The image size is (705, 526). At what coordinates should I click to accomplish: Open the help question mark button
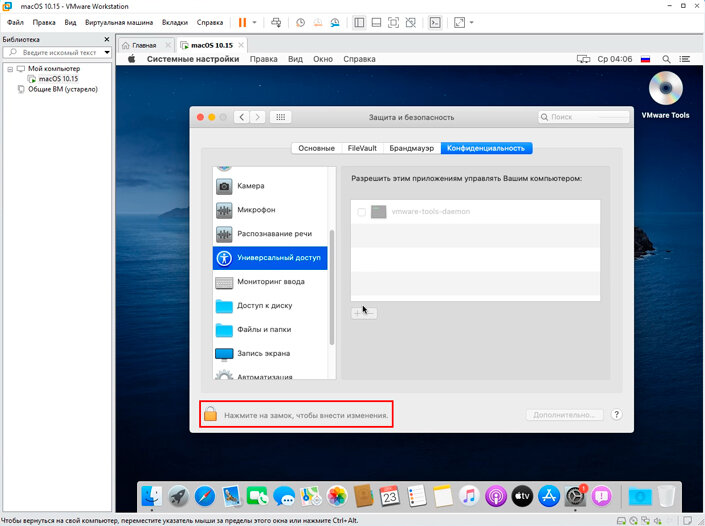tap(616, 415)
